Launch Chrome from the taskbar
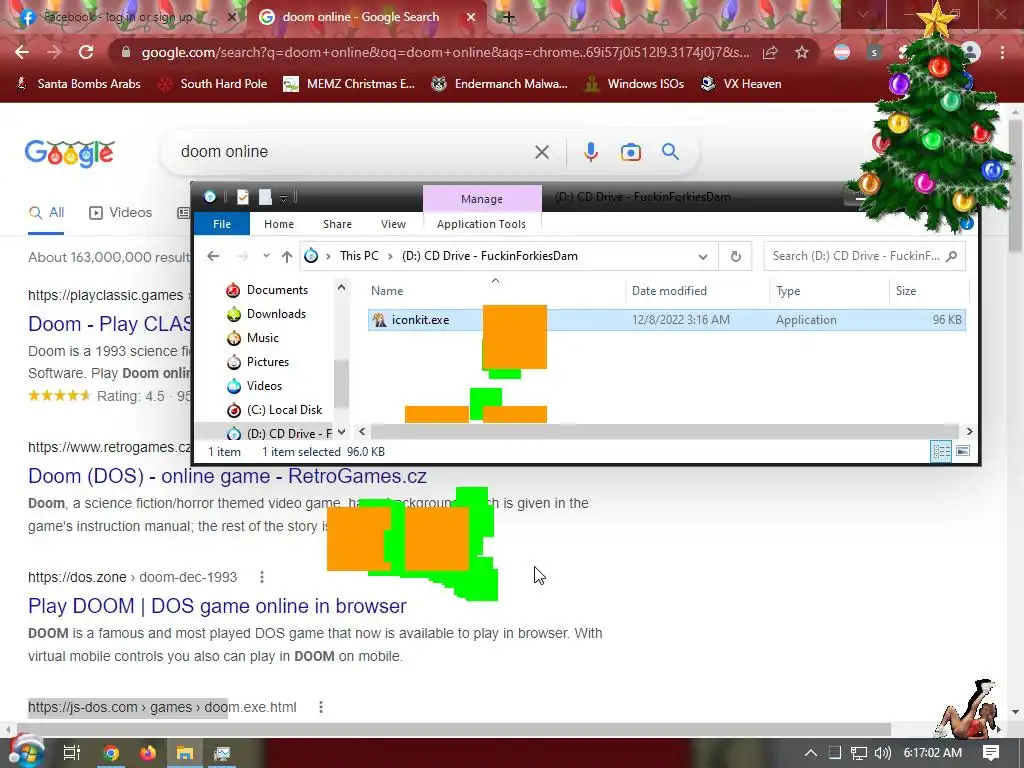This screenshot has height=768, width=1024. tap(111, 753)
